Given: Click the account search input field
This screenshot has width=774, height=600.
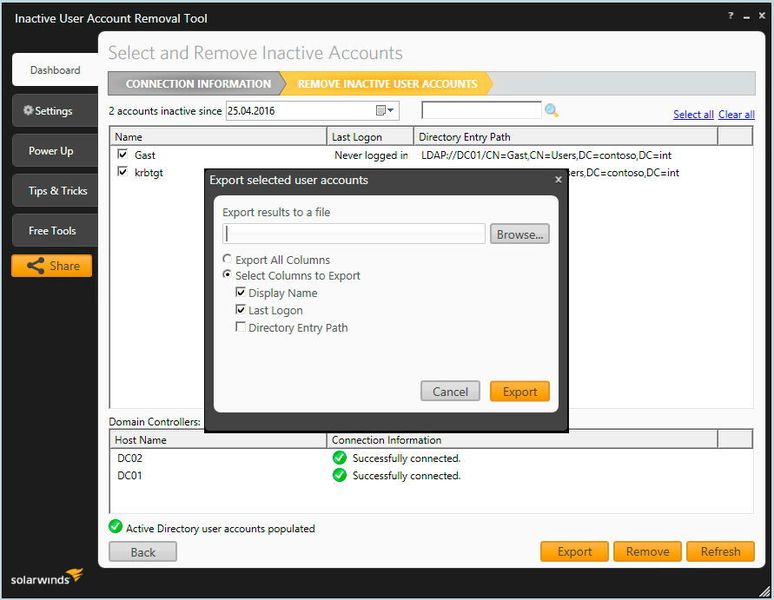Looking at the screenshot, I should click(482, 110).
